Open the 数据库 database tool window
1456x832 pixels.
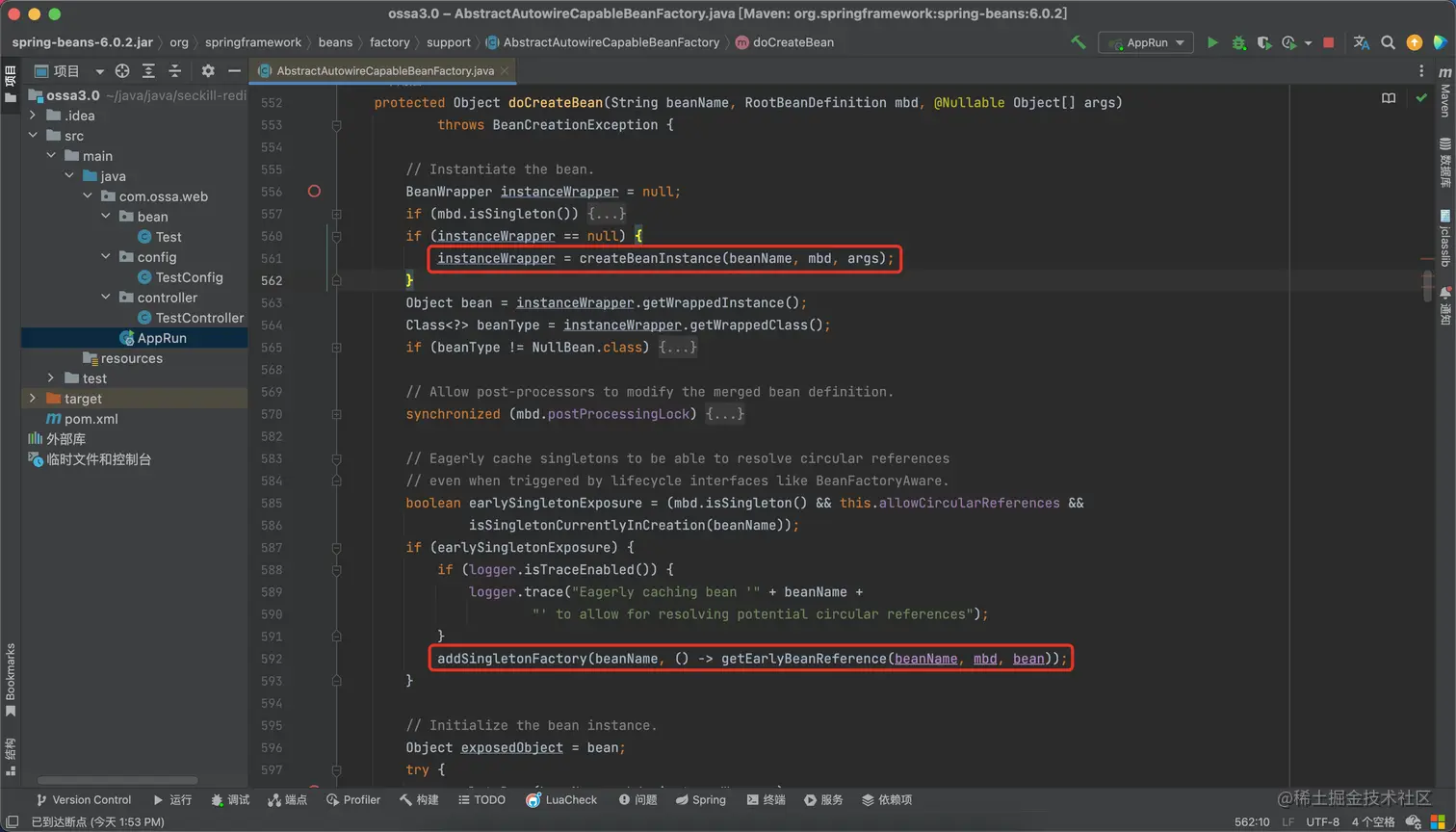click(1444, 163)
